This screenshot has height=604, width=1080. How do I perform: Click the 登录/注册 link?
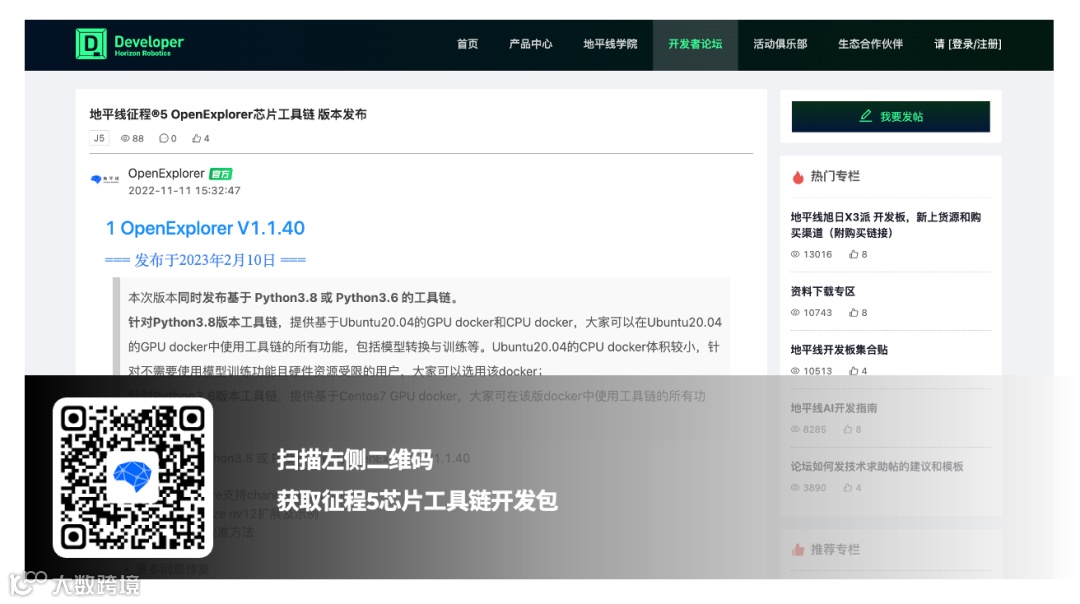tap(975, 44)
